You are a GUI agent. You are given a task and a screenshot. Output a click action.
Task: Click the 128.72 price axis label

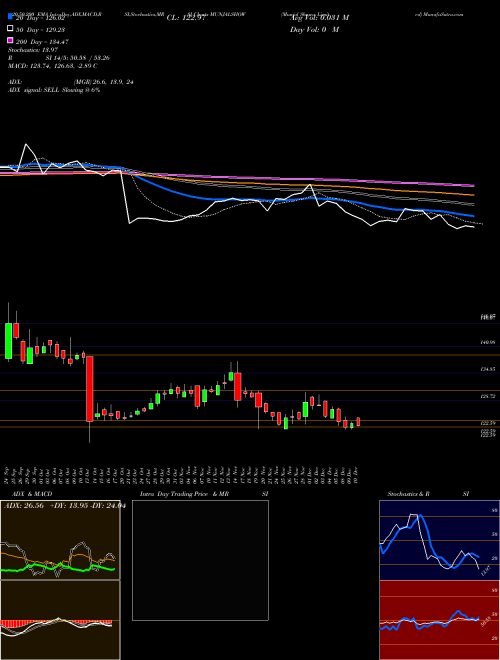tap(488, 397)
